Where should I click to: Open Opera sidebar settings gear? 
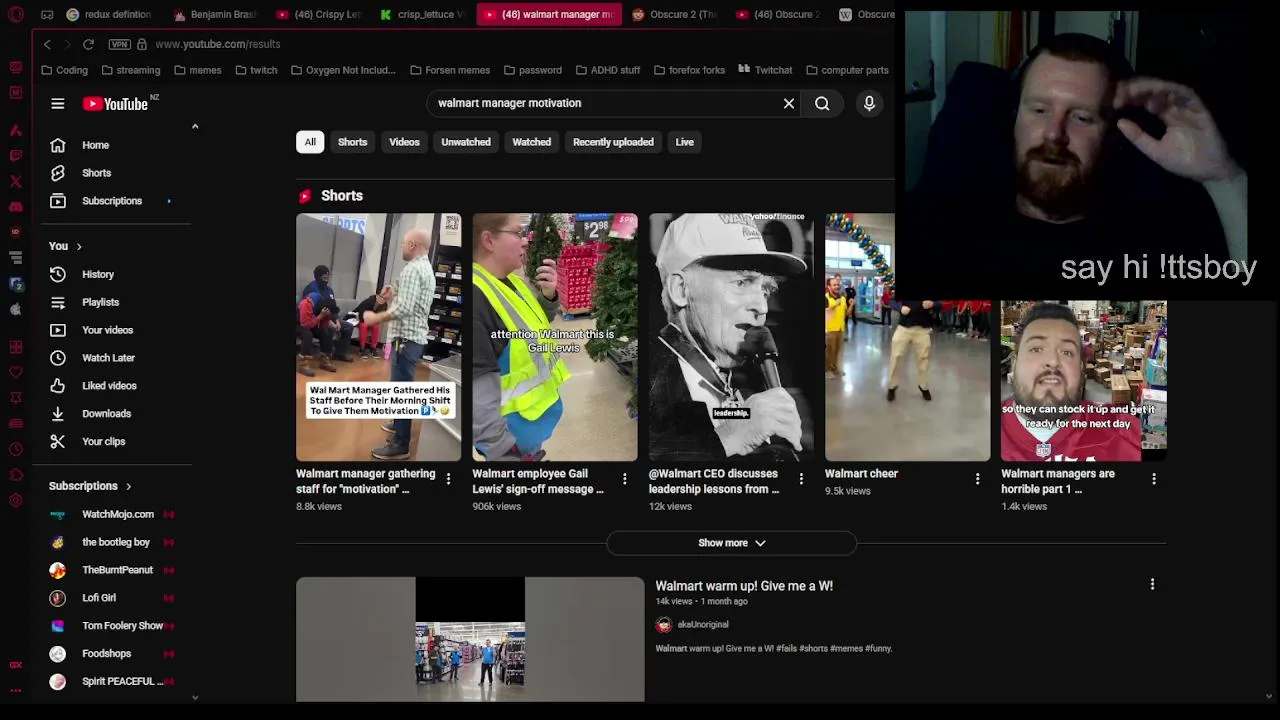(16, 500)
